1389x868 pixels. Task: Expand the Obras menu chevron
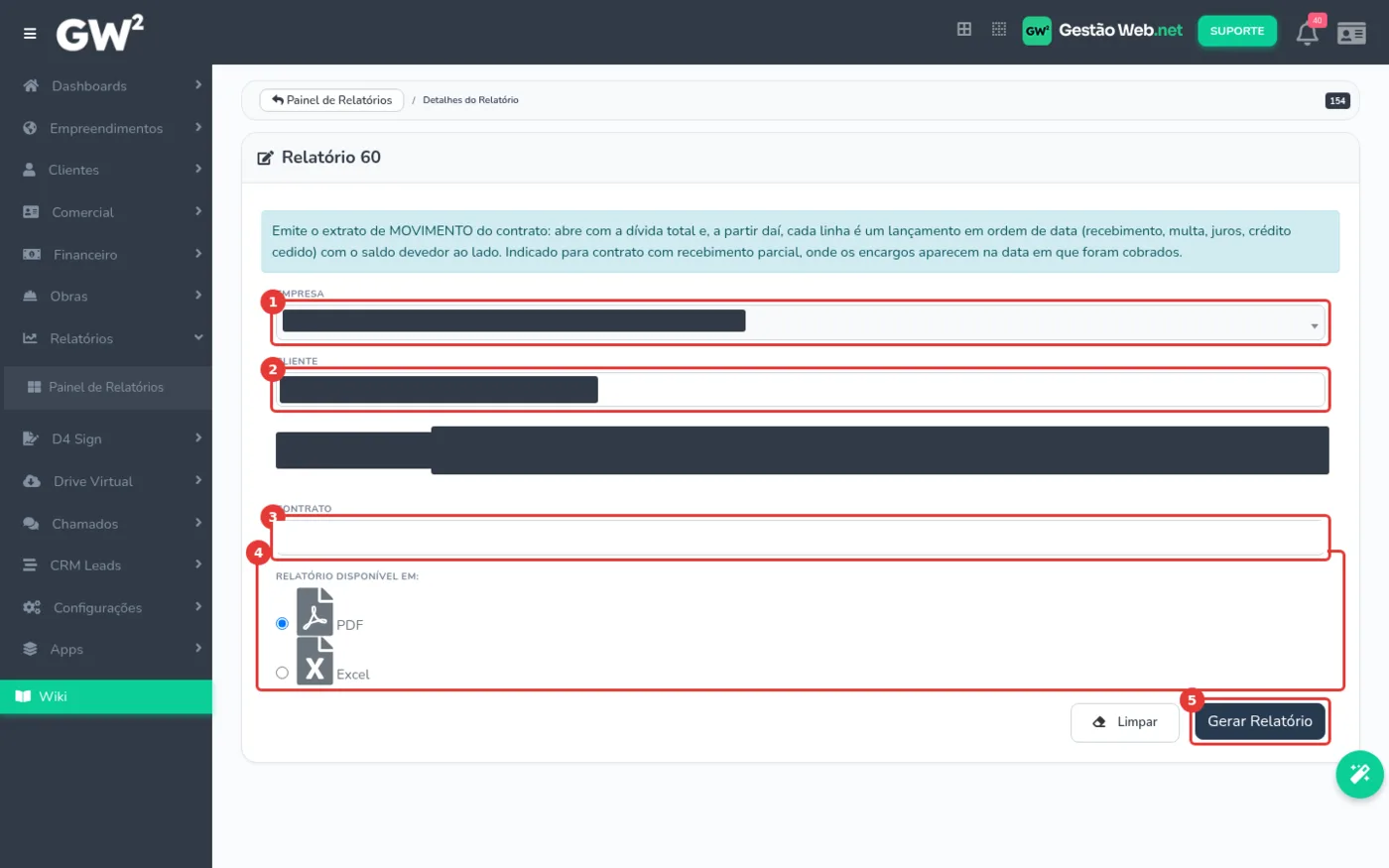pos(198,296)
